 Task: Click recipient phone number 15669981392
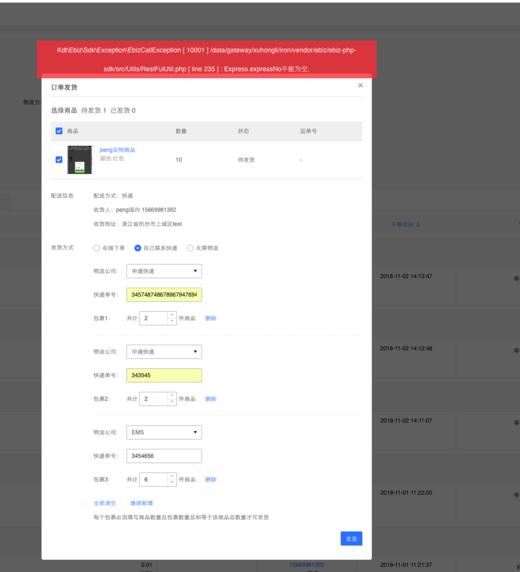(159, 210)
